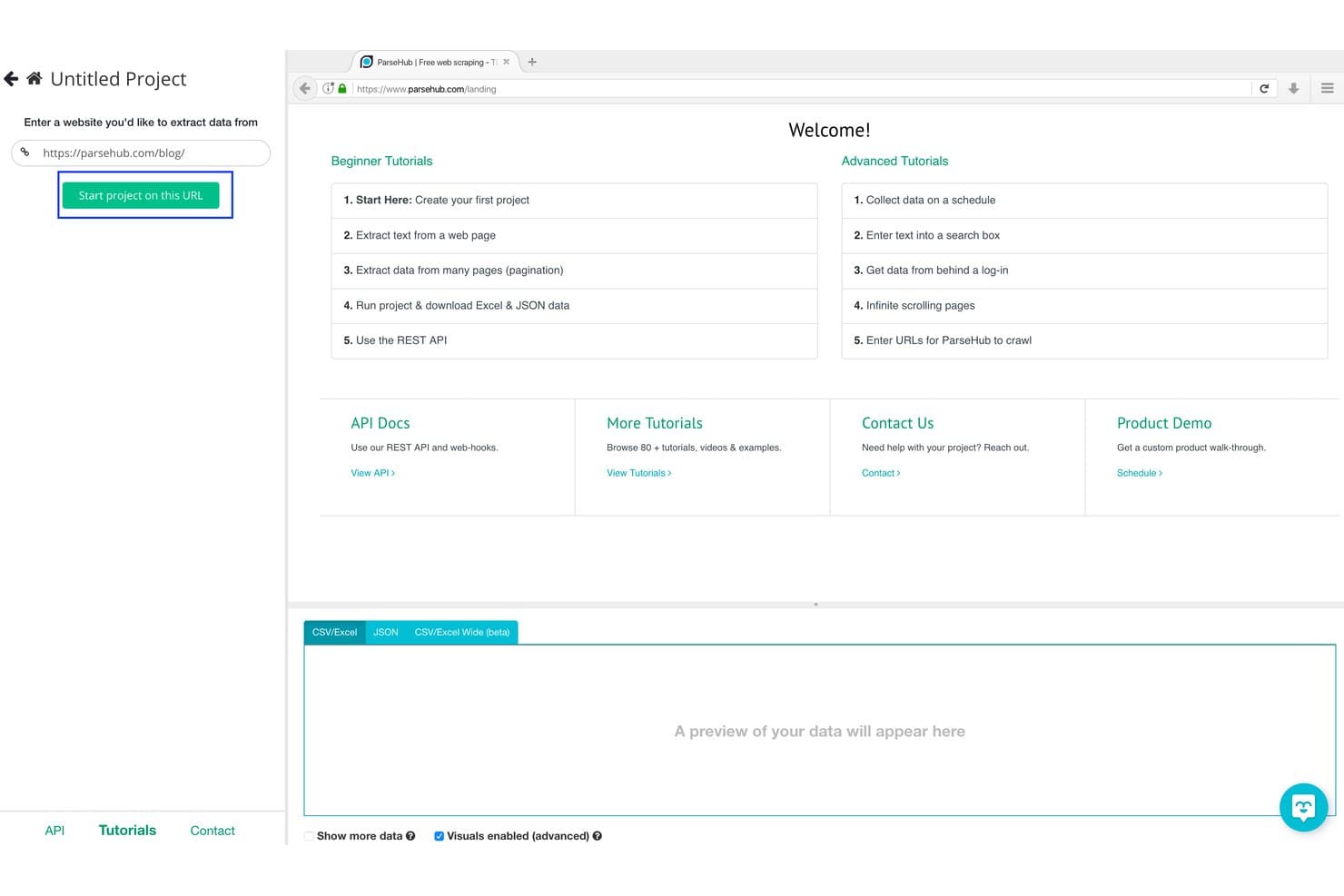Click the pane divider handle above preview
The width and height of the screenshot is (1344, 896).
[x=815, y=605]
